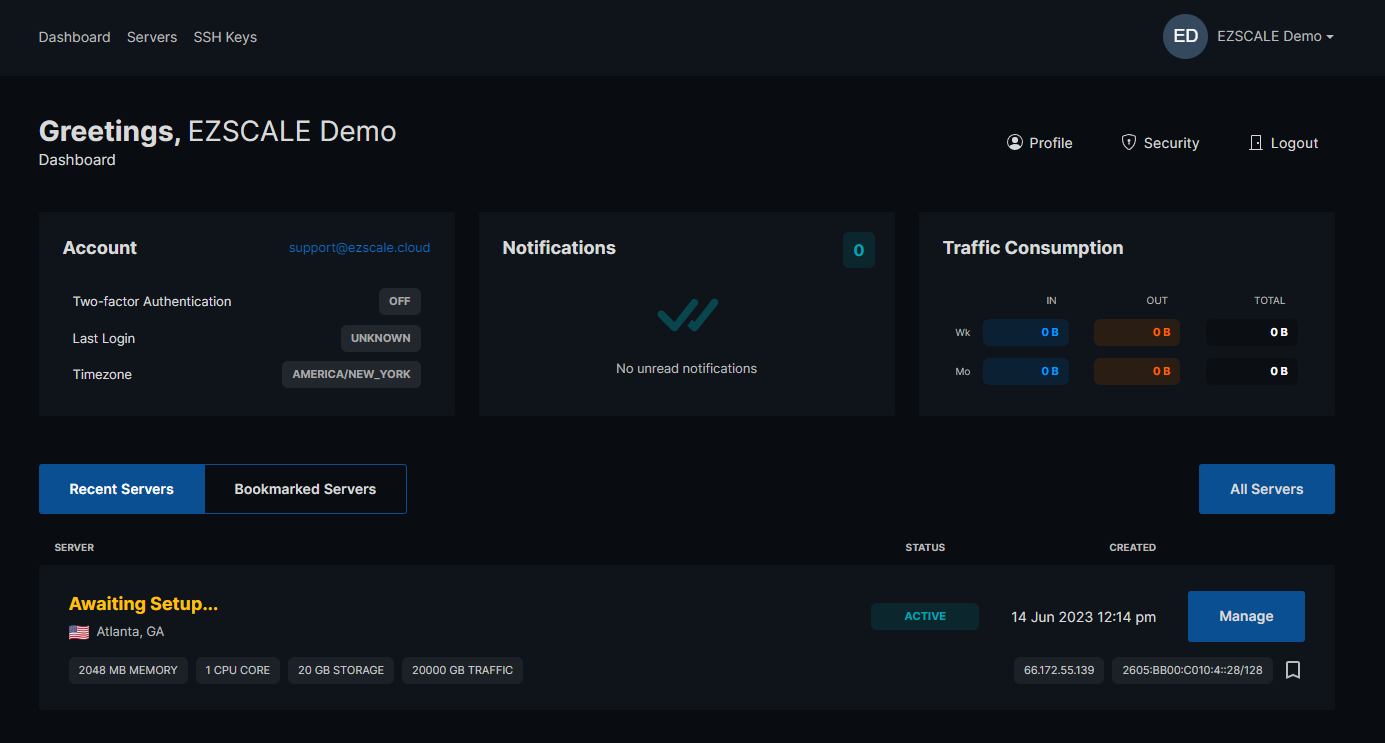Open Security settings

click(x=1160, y=143)
